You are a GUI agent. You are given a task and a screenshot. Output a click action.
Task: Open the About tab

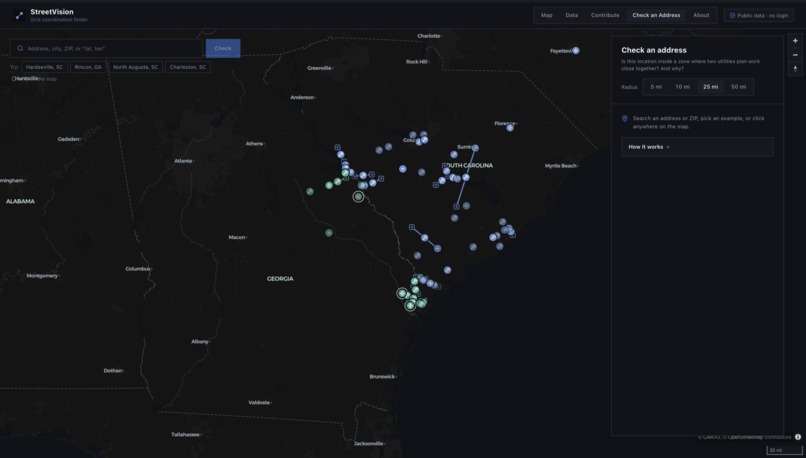click(x=701, y=15)
